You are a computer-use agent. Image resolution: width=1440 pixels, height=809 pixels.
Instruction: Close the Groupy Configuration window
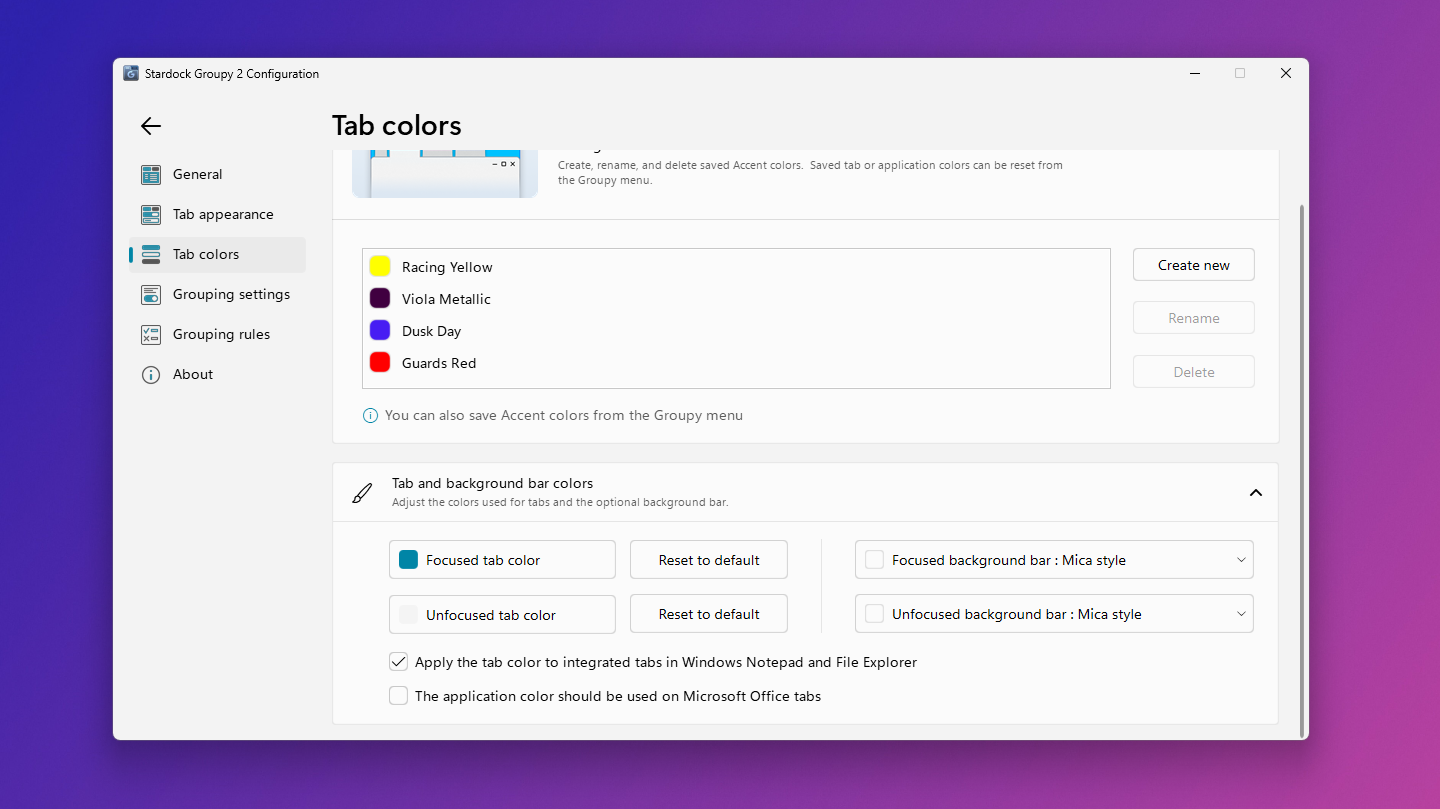point(1286,73)
